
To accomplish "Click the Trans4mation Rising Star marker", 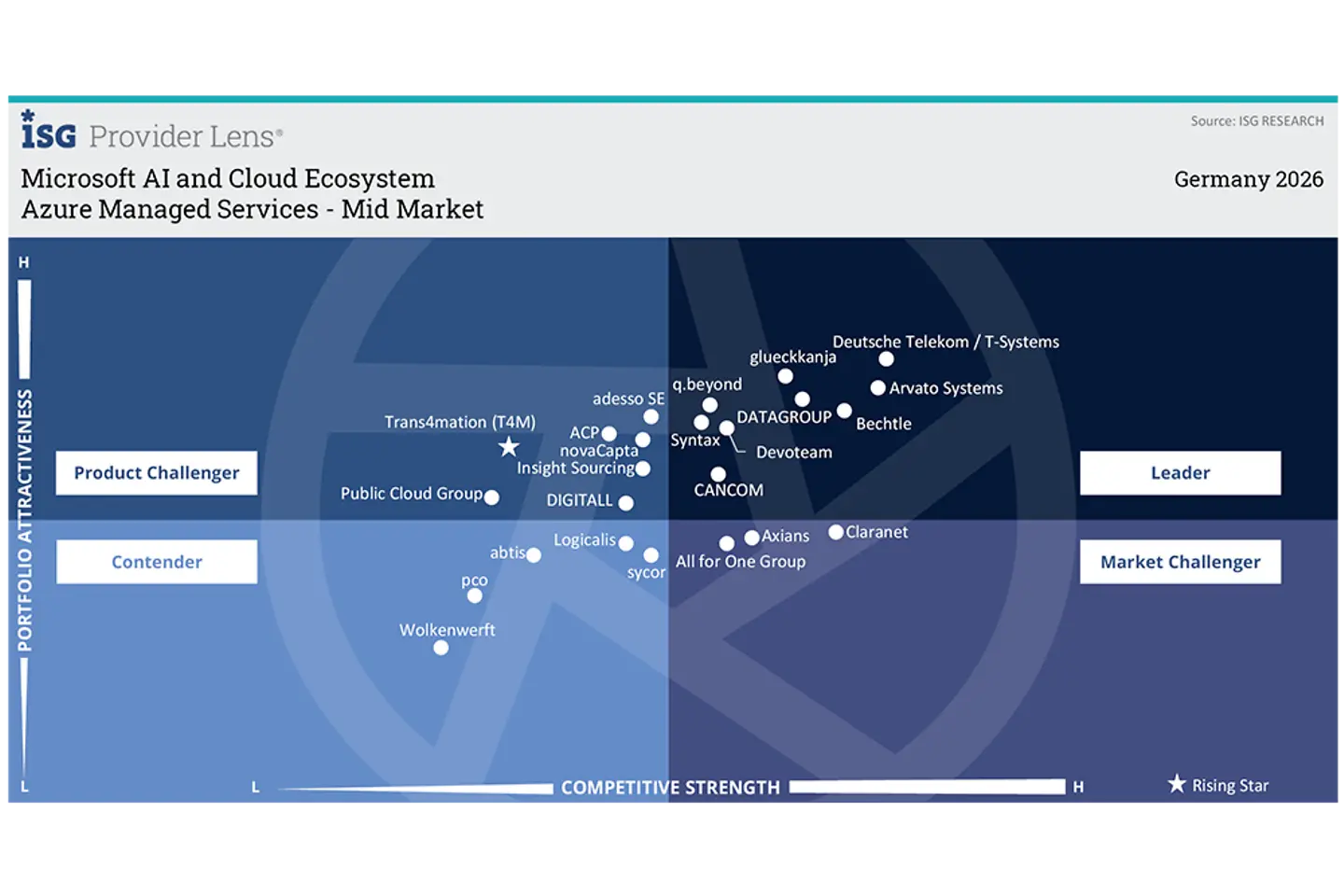I will coord(509,447).
